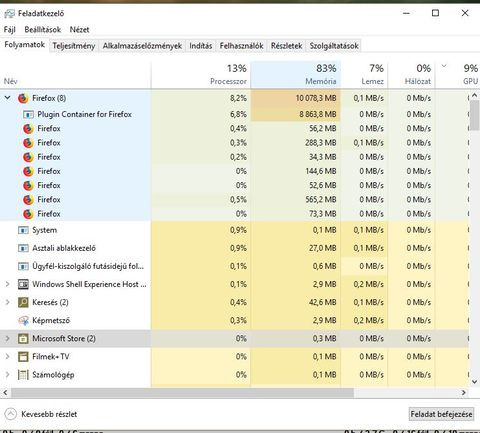Switch to the Szolgáltatások tab
The height and width of the screenshot is (433, 480).
(334, 46)
